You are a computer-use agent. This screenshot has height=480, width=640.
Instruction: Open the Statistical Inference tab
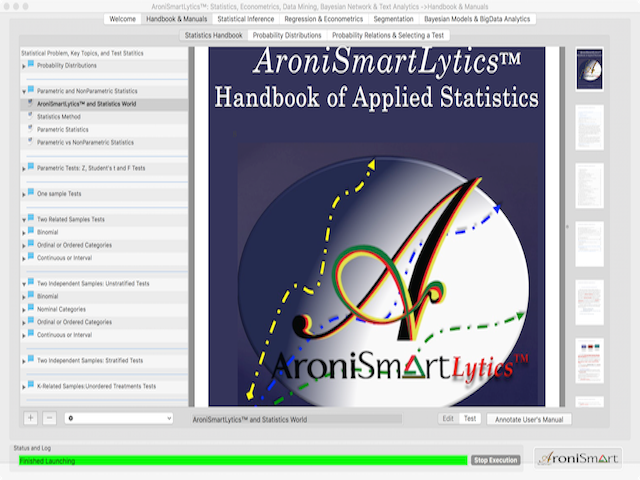(246, 19)
